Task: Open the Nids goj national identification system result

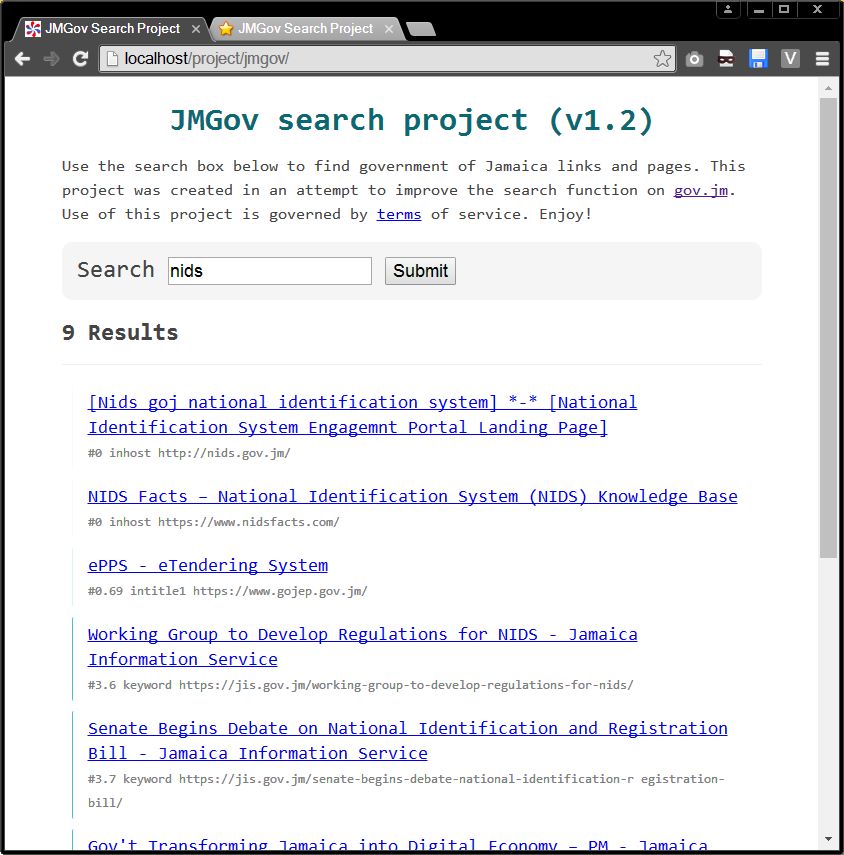Action: coord(363,415)
